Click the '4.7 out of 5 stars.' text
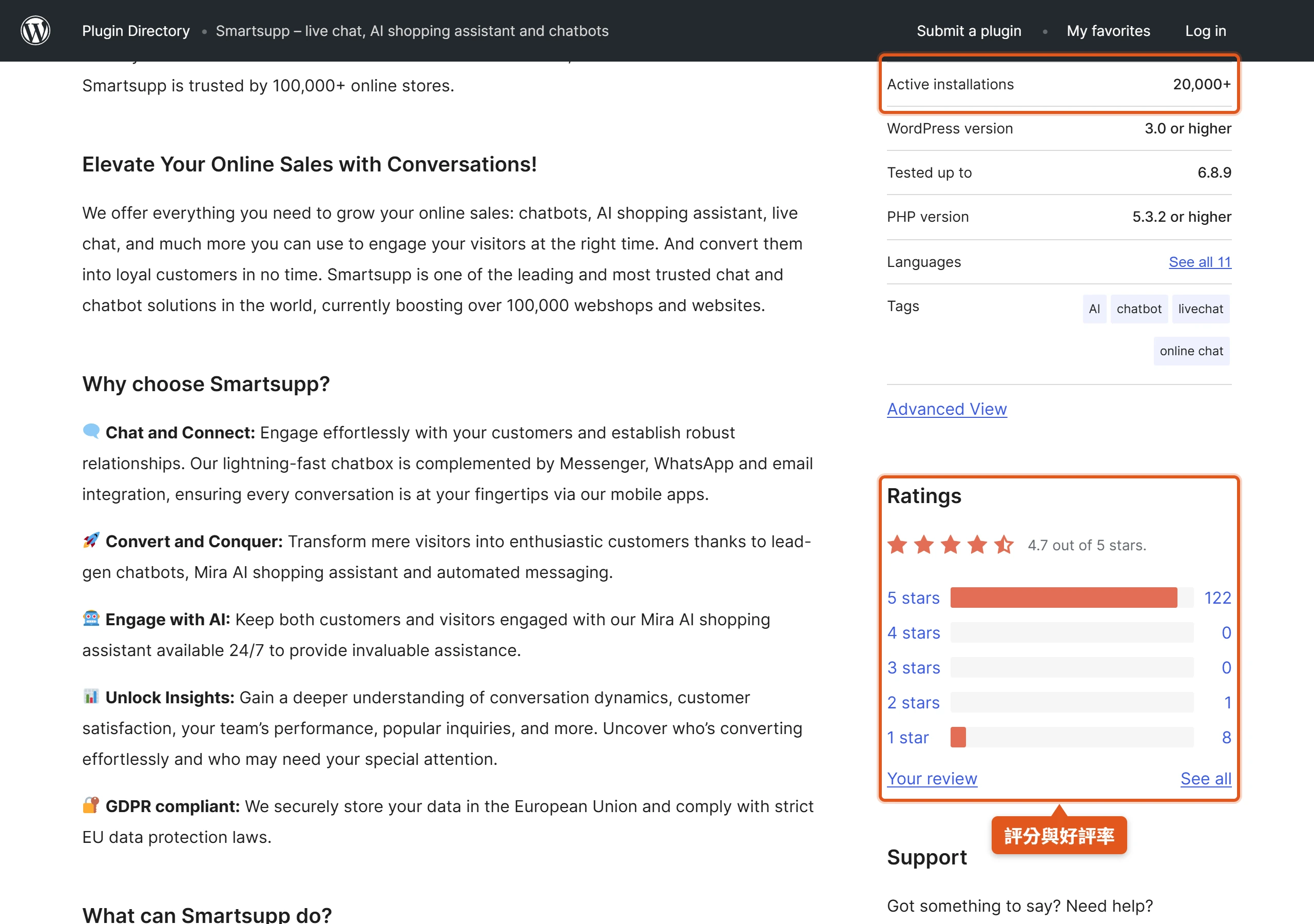 point(1087,545)
